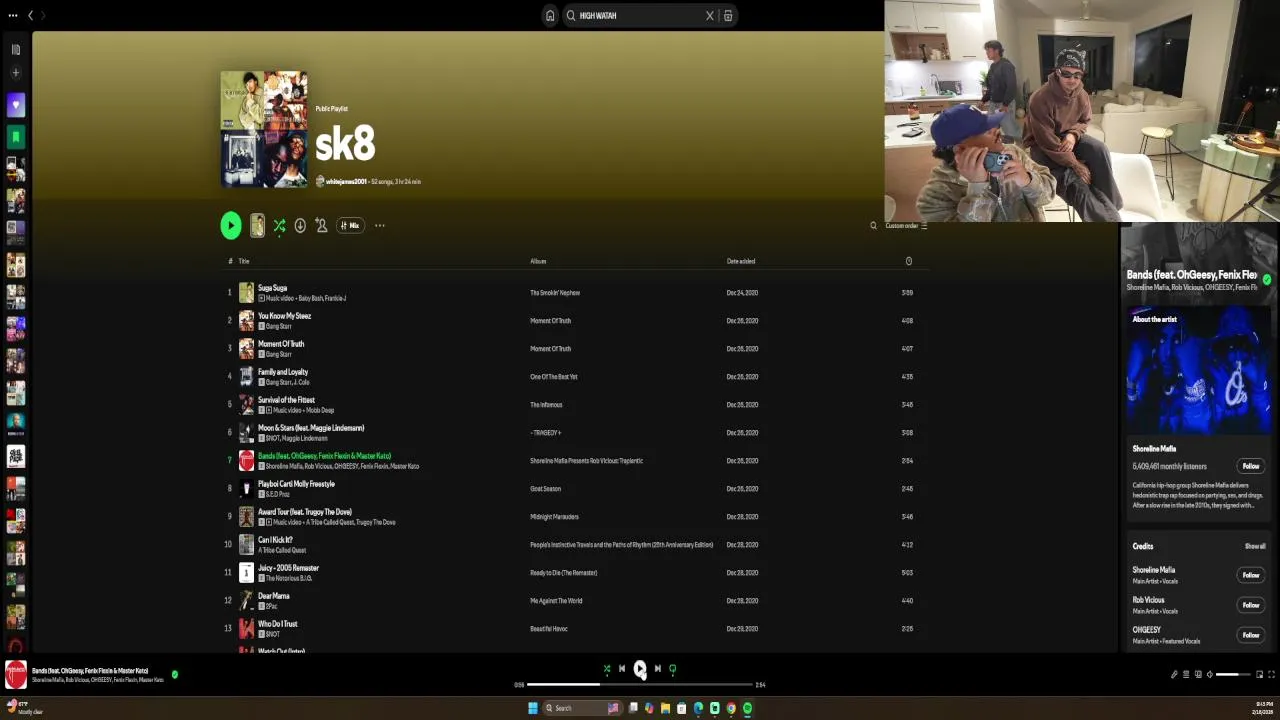Open Connect to a device icon

coord(1198,675)
